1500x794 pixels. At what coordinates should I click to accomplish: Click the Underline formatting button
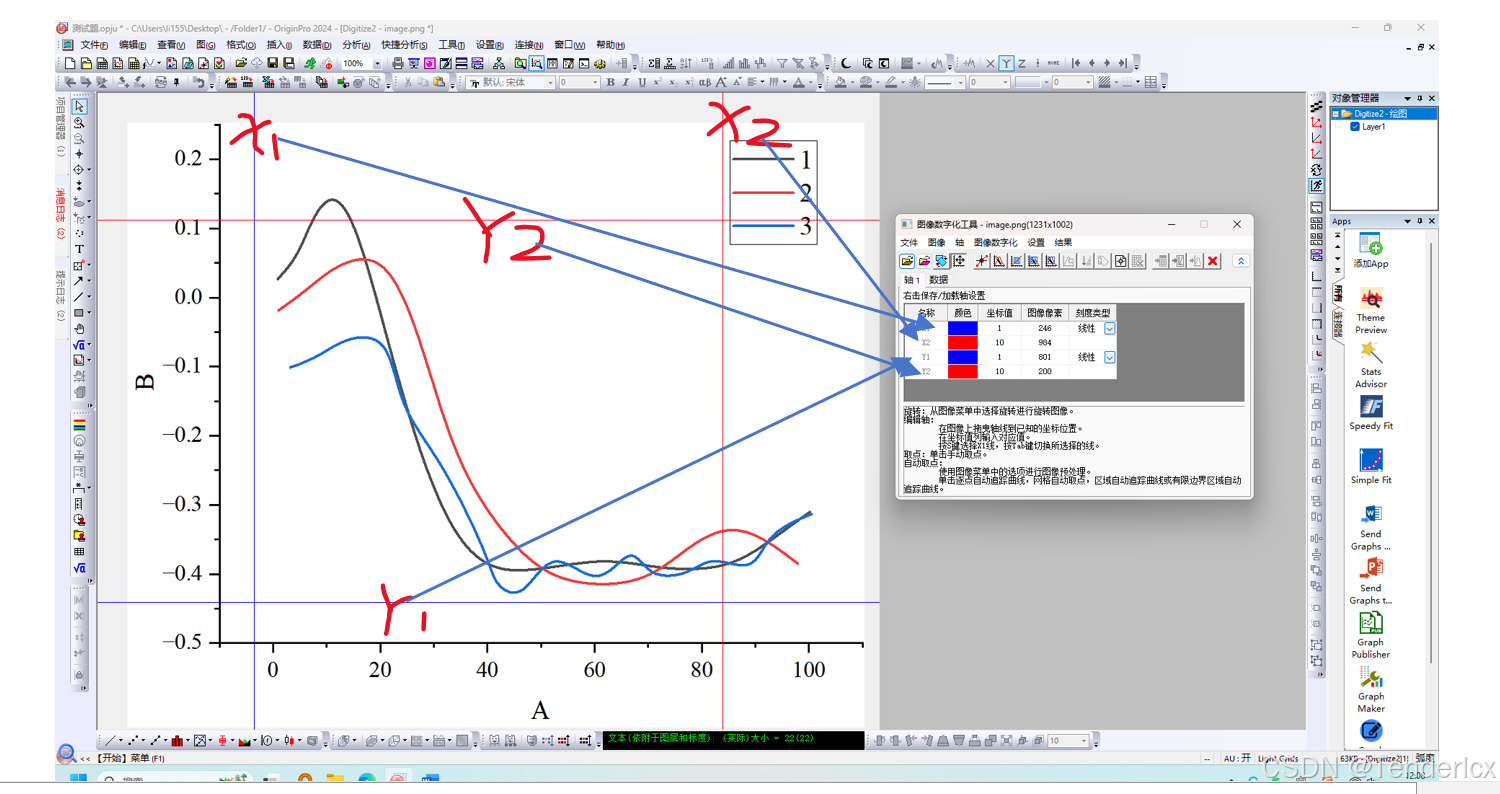pos(641,82)
